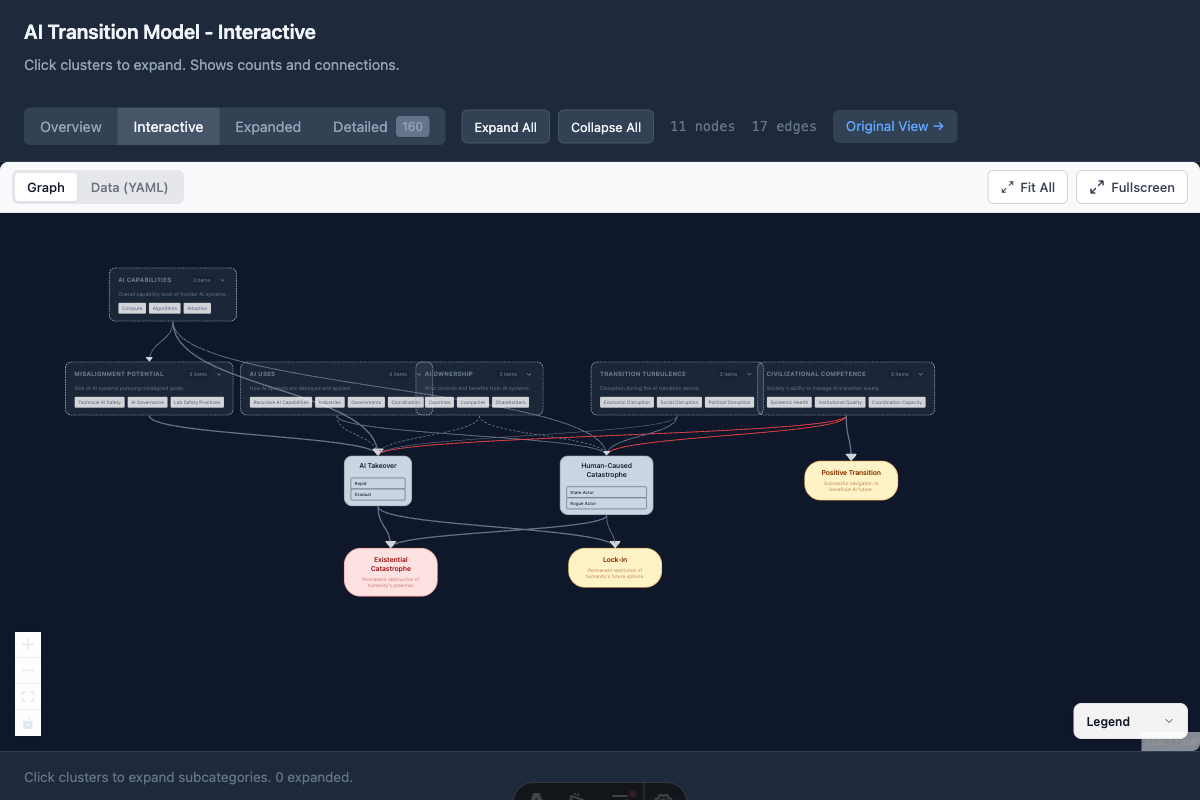Viewport: 1200px width, 800px height.
Task: Click the lock icon on the graph toolbar
Action: [x=27, y=723]
